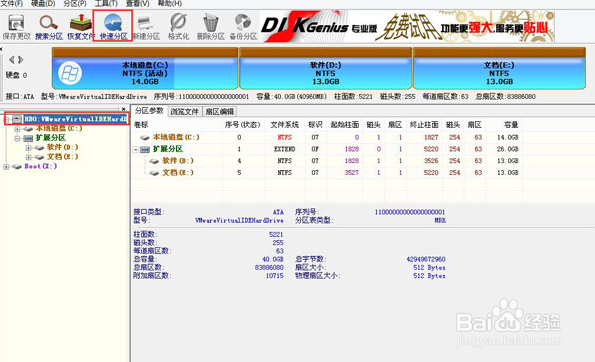Select documents (E:) row in the table
The height and width of the screenshot is (362, 595).
(x=178, y=172)
